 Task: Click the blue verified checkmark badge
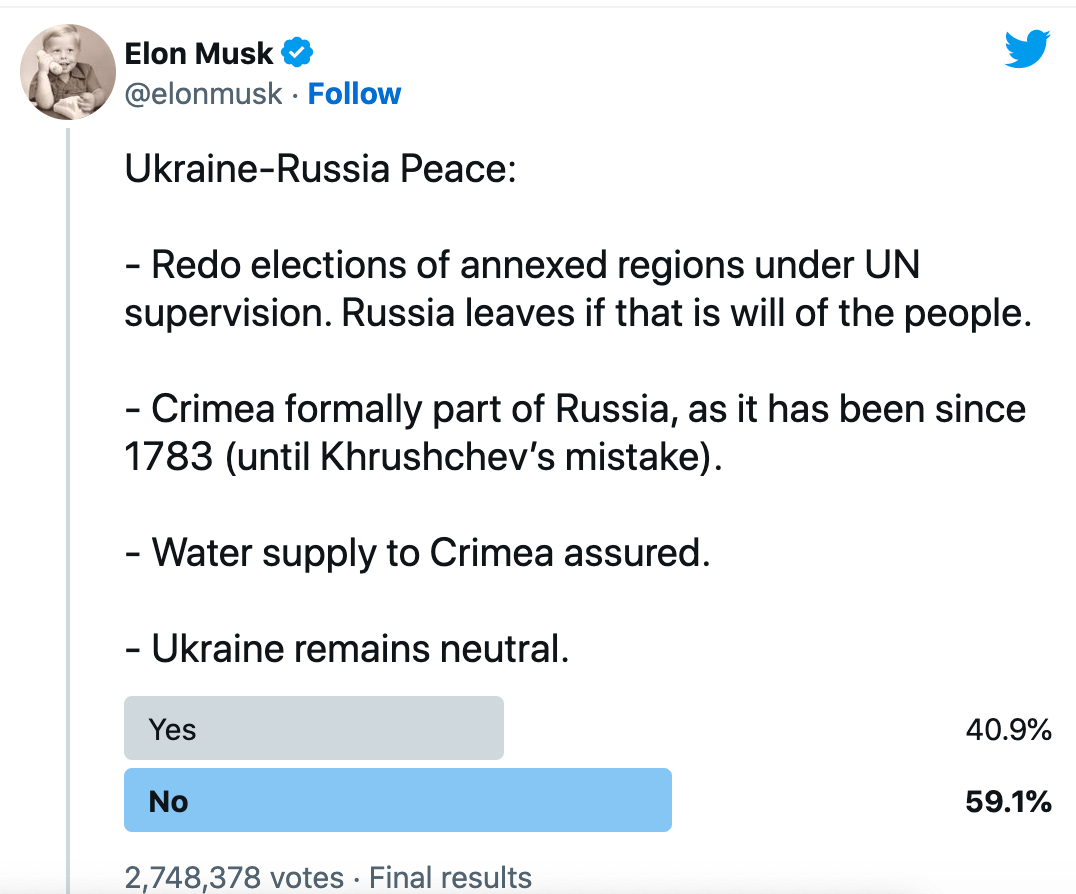pos(297,53)
